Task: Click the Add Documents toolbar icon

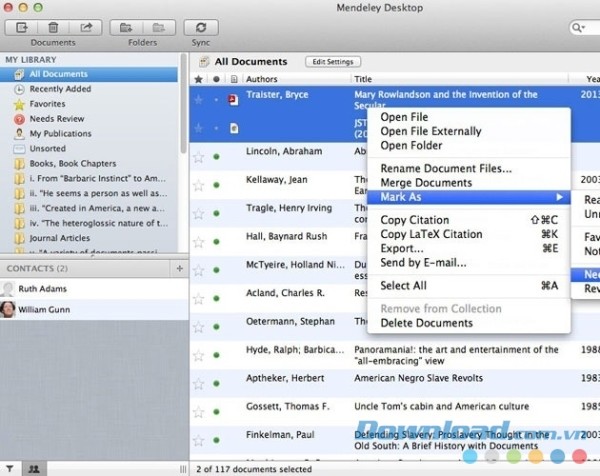Action: click(23, 27)
